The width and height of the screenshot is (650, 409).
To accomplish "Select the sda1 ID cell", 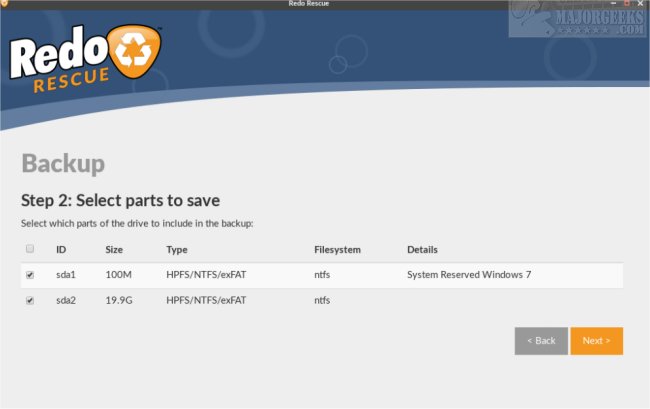I will (66, 275).
